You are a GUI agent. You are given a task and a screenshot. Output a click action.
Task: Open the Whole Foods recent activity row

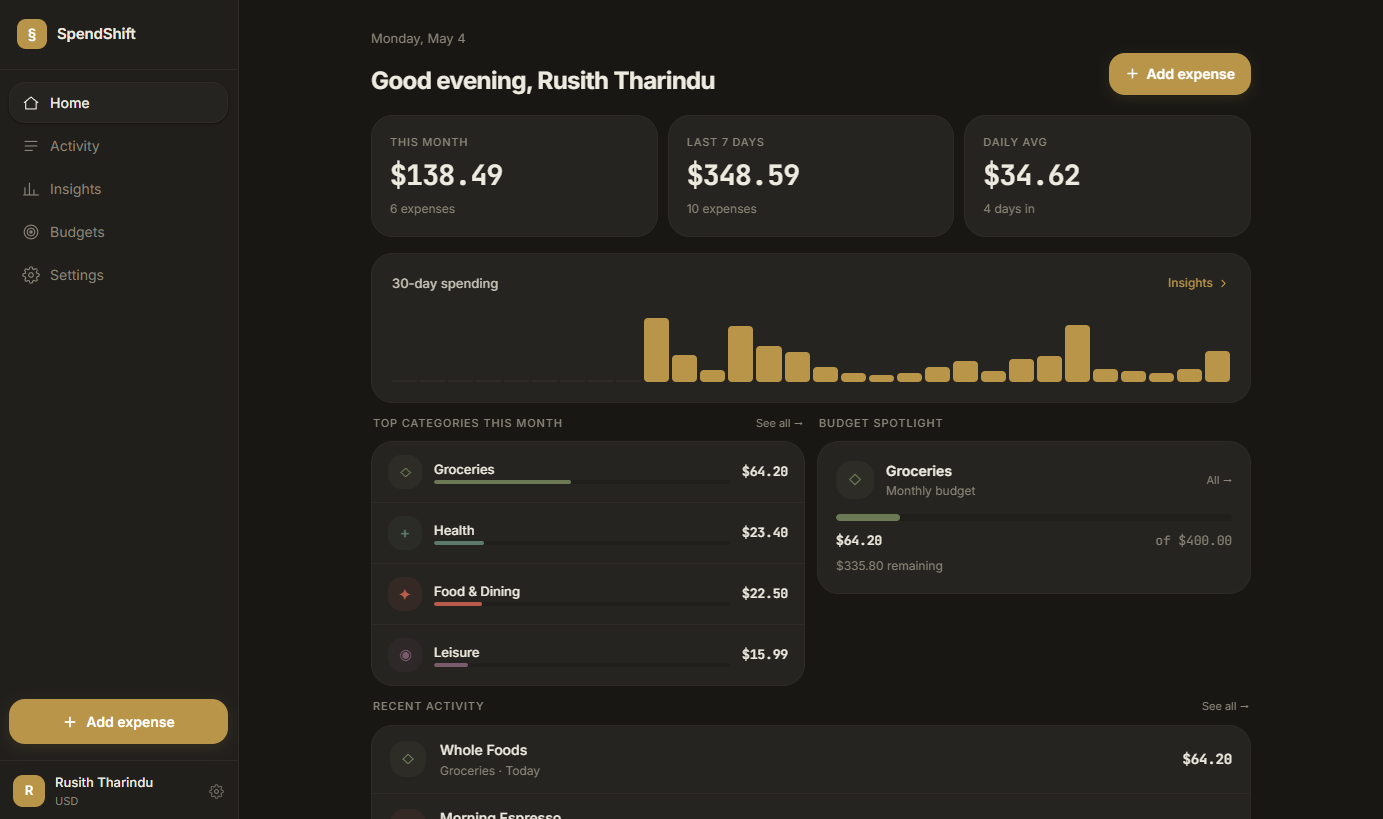pyautogui.click(x=811, y=760)
